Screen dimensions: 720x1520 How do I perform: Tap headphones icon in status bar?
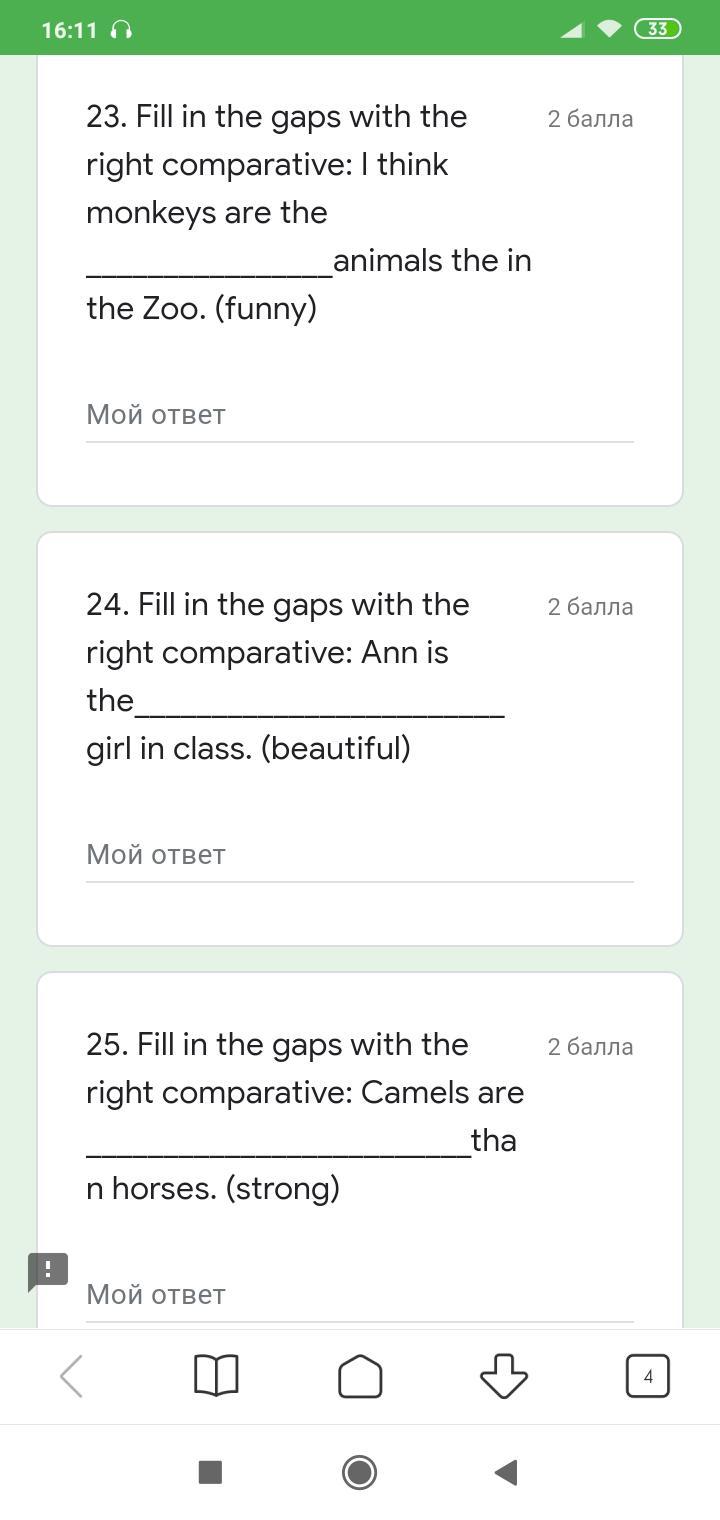[122, 30]
